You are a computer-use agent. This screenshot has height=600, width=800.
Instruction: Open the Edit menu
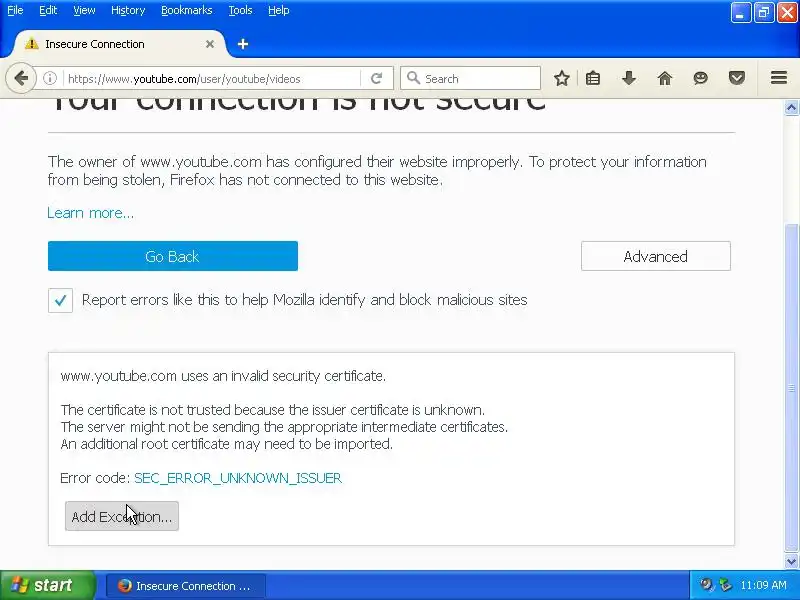click(48, 10)
